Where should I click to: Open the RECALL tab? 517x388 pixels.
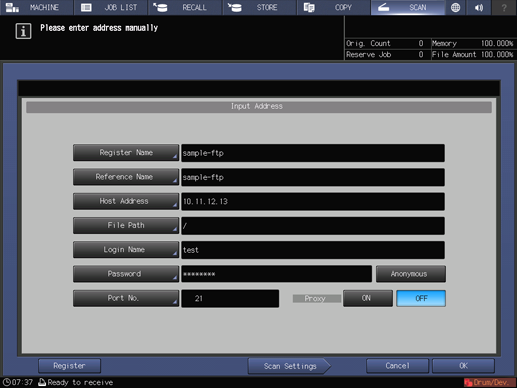point(185,7)
